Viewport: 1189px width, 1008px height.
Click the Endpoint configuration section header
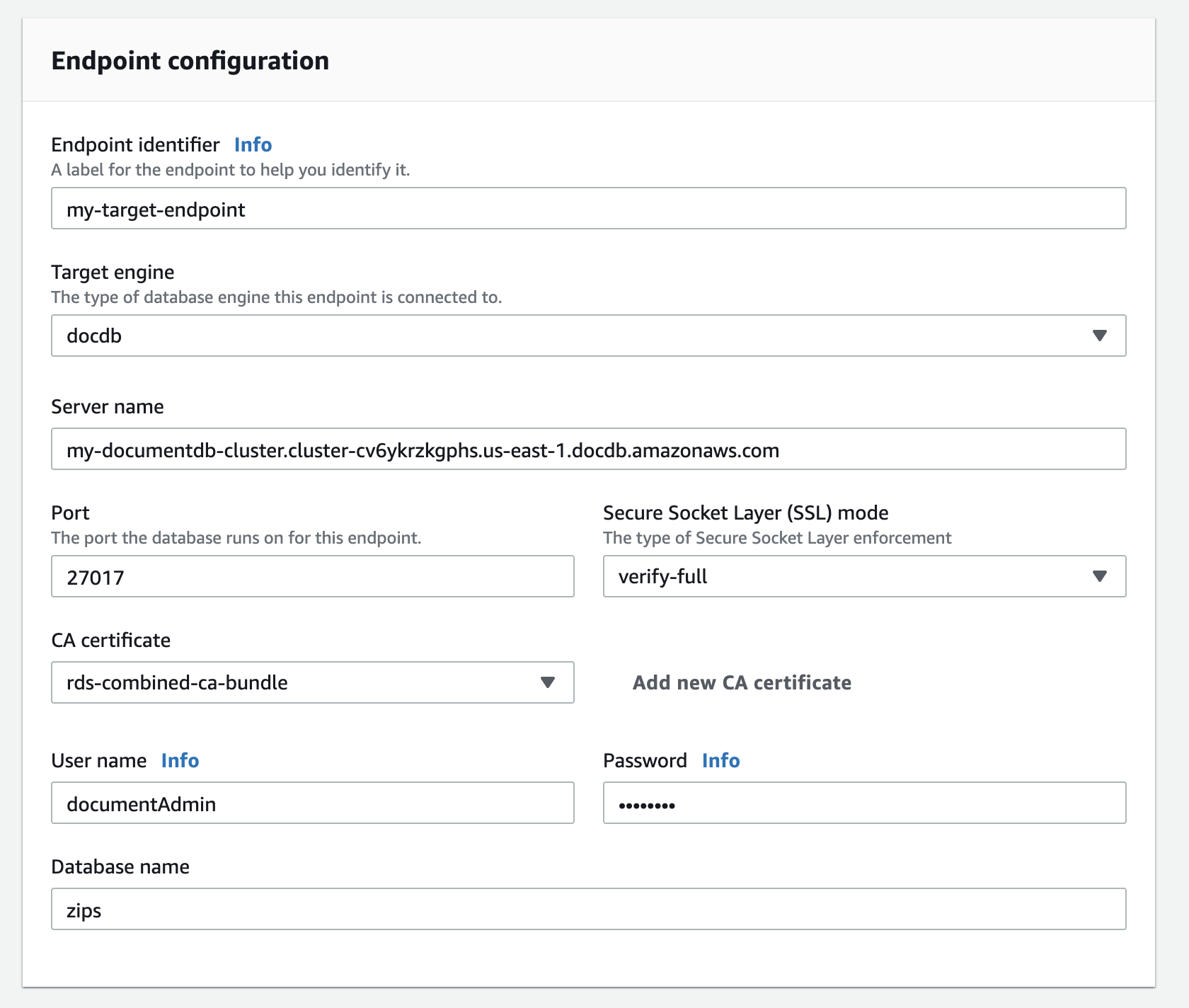[190, 61]
